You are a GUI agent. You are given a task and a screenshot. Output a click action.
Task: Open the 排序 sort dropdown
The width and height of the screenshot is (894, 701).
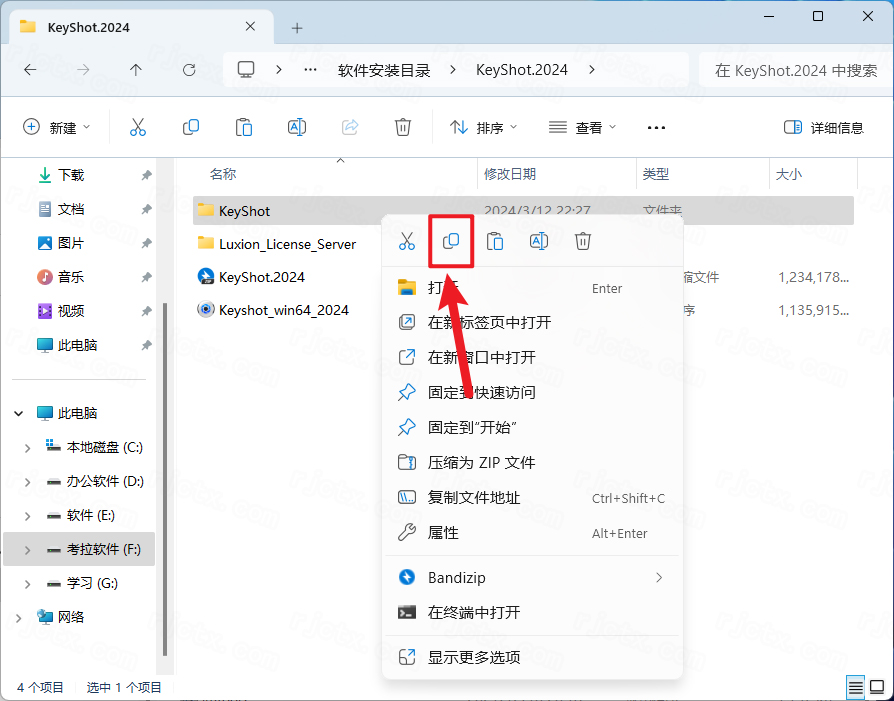coord(483,127)
